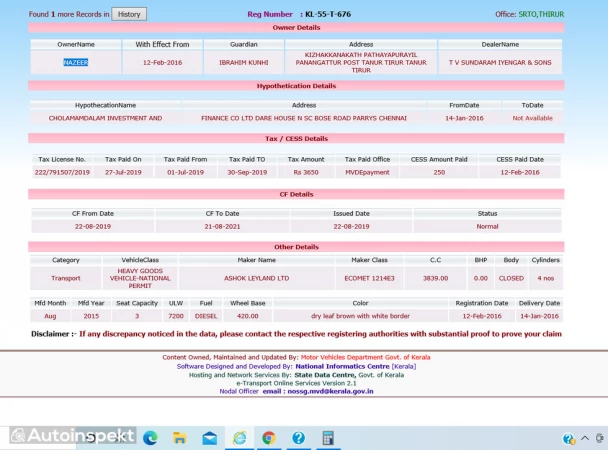Click the CF Details section header

pos(296,194)
